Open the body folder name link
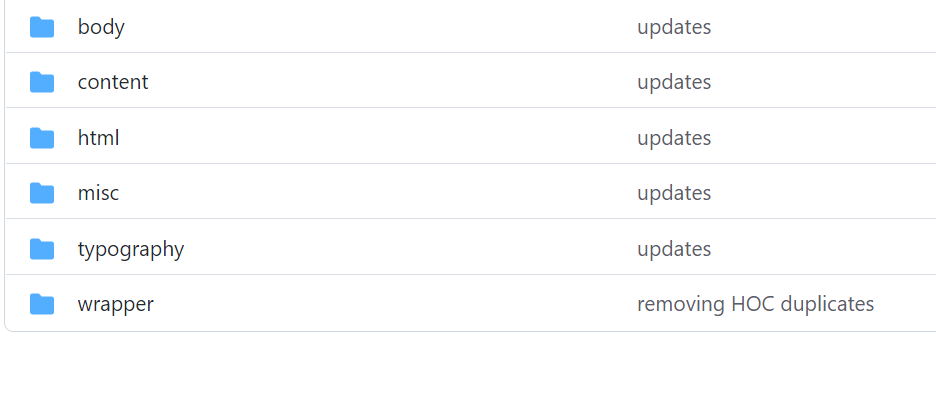This screenshot has width=936, height=399. point(101,27)
